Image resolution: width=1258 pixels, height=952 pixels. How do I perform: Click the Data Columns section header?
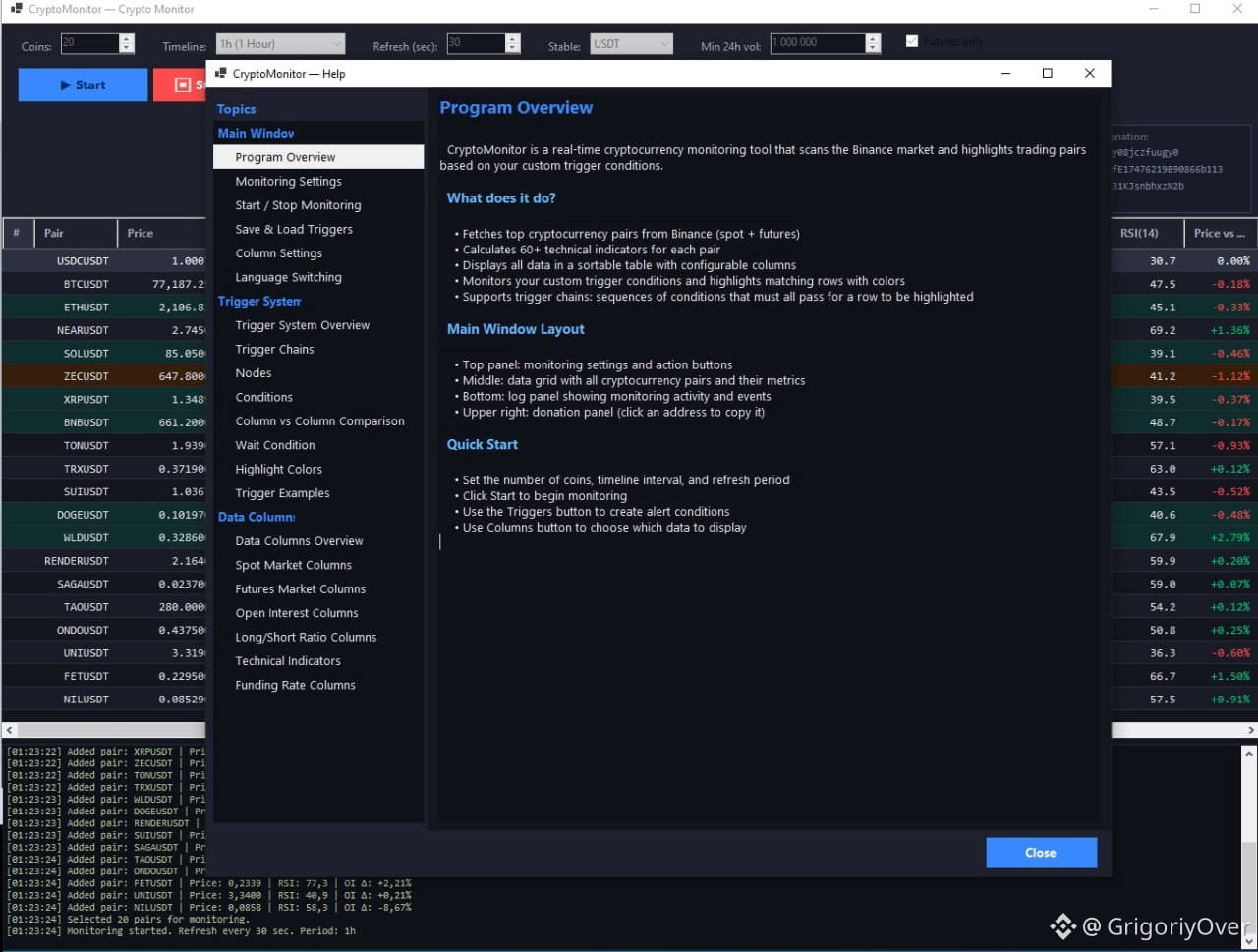(257, 517)
